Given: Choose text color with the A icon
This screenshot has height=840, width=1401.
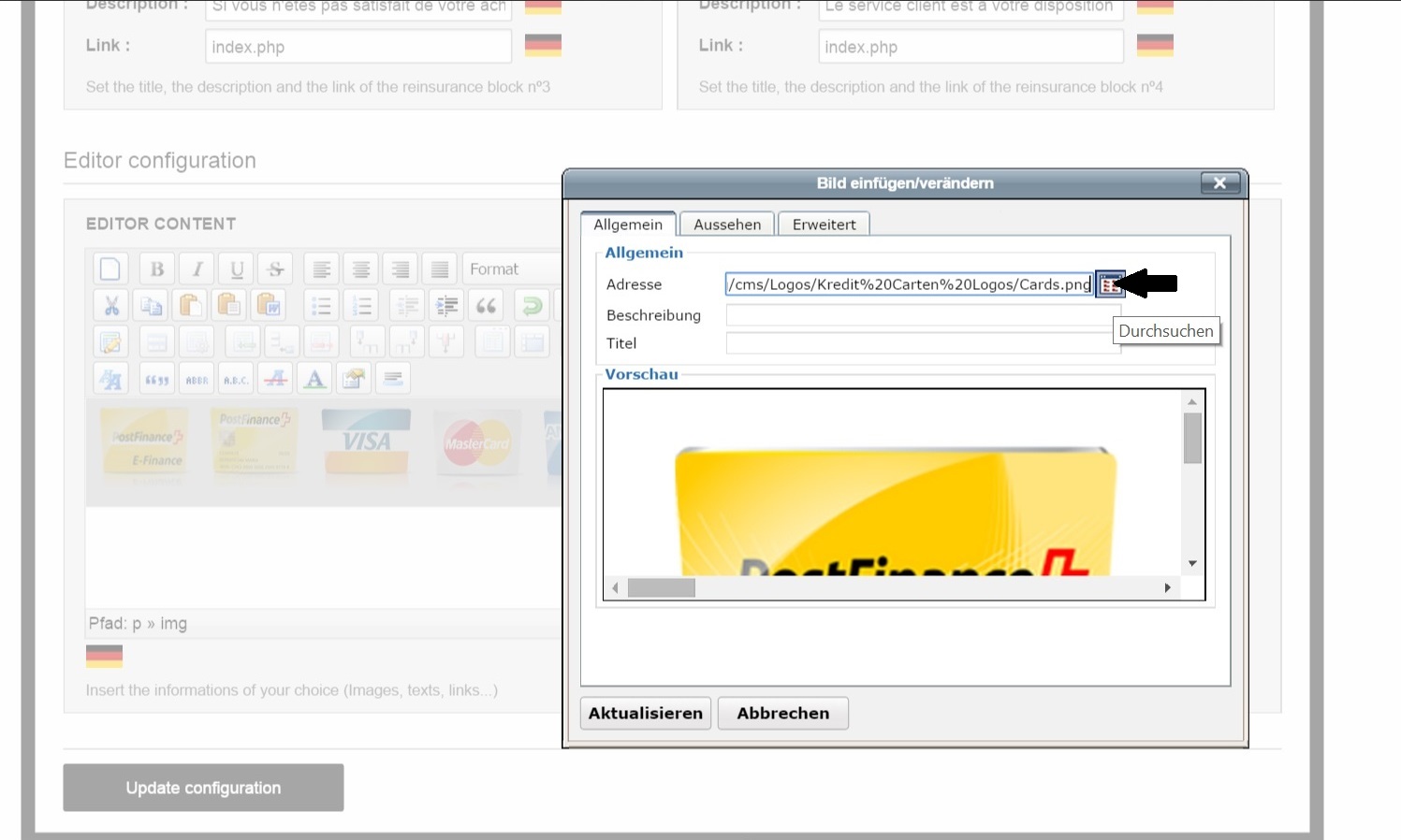Looking at the screenshot, I should 315,379.
